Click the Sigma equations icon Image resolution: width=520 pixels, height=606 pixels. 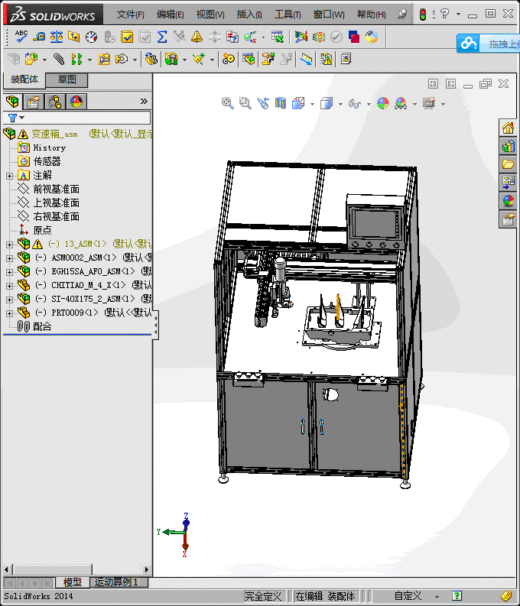coord(162,37)
